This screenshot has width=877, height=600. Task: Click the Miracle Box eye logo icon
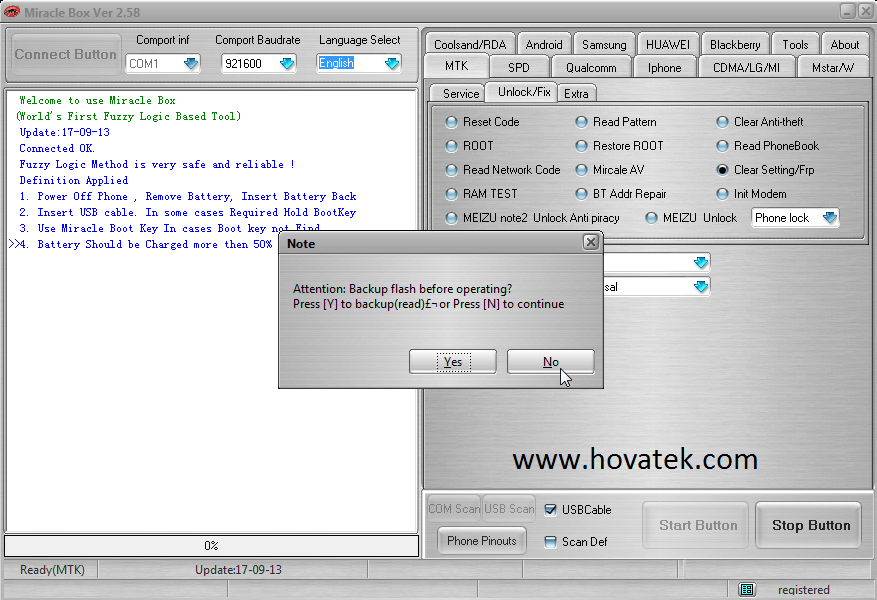(x=11, y=11)
